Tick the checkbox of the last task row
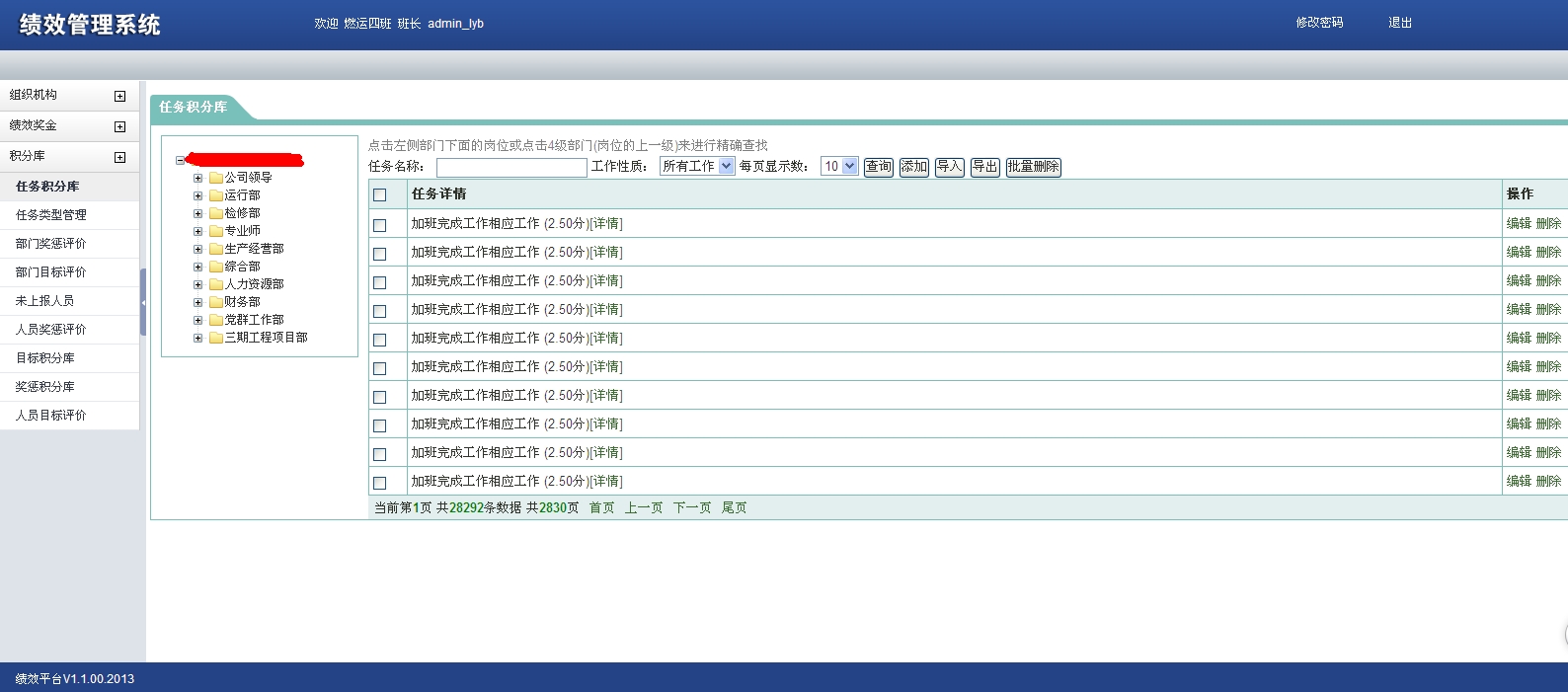This screenshot has height=692, width=1568. point(379,483)
